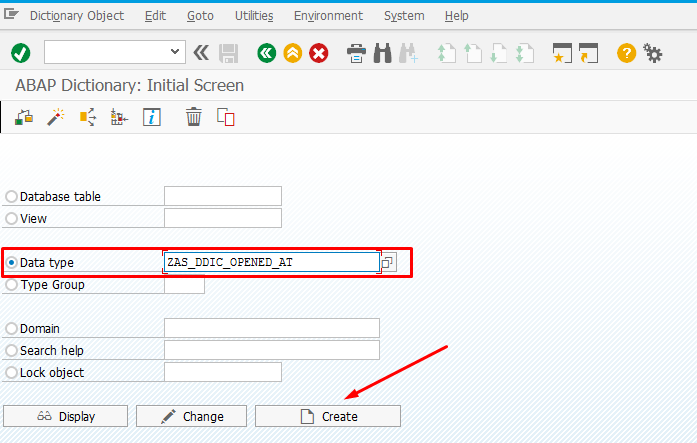
Task: Click the green Back icon
Action: (266, 53)
